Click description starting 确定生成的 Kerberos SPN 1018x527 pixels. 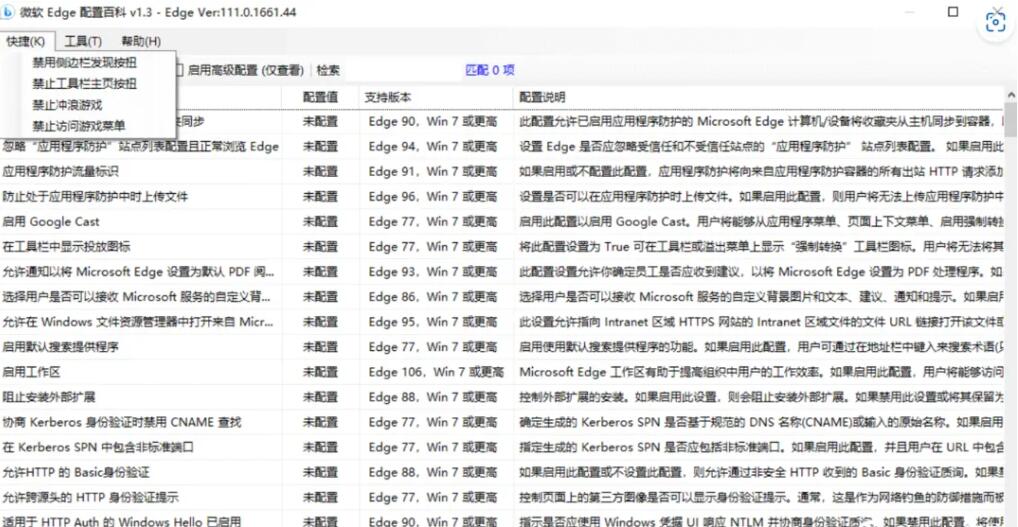[762, 423]
